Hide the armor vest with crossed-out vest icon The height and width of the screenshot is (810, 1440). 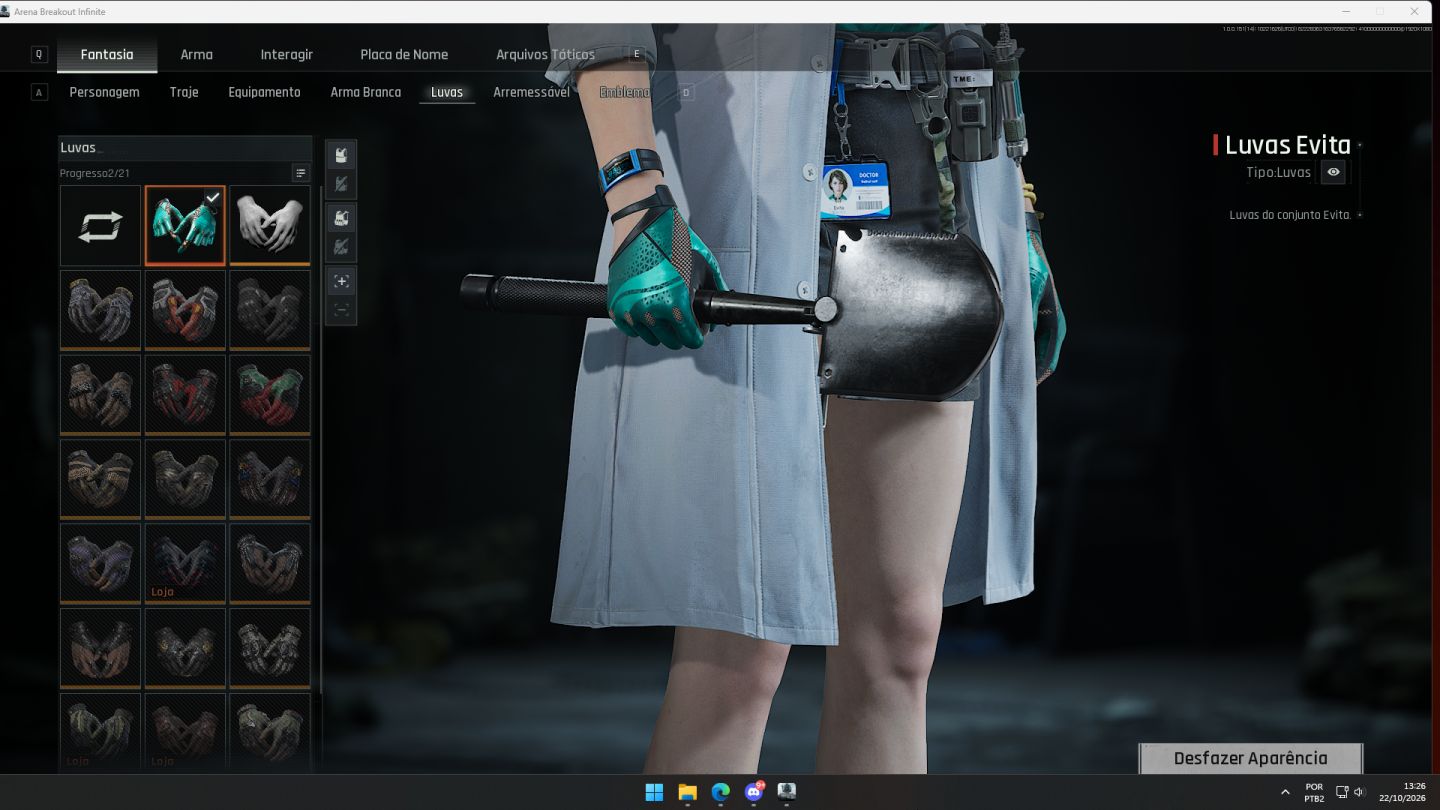(x=341, y=183)
